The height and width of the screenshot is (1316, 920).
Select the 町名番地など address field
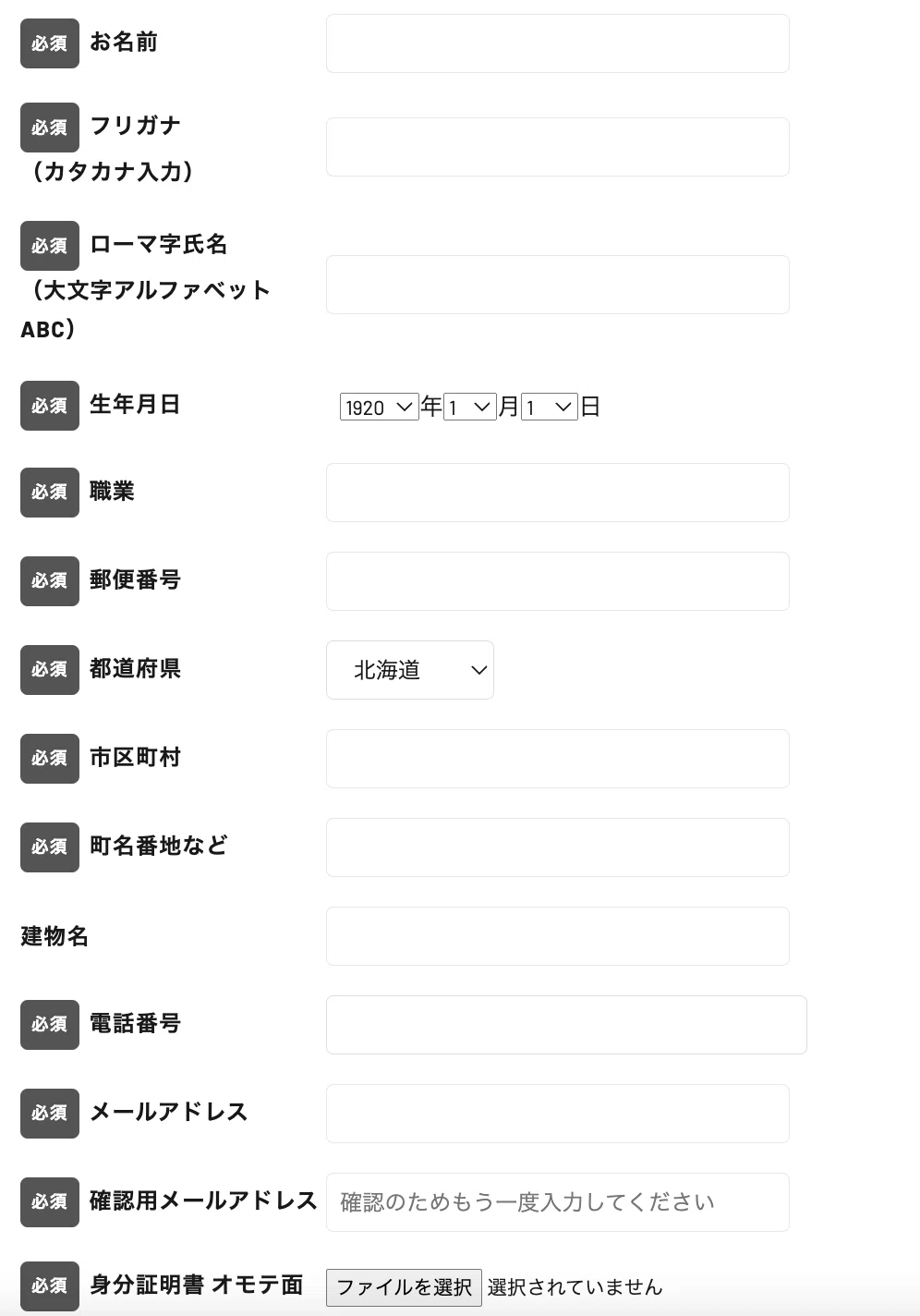pyautogui.click(x=558, y=847)
